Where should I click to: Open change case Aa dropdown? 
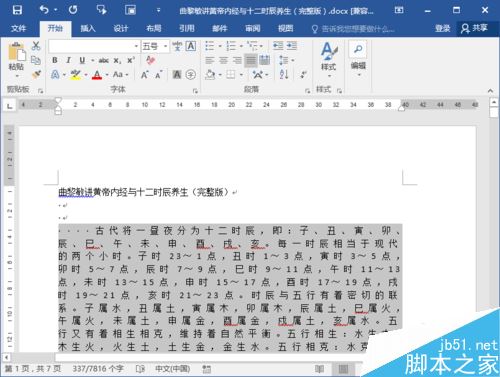(x=120, y=74)
